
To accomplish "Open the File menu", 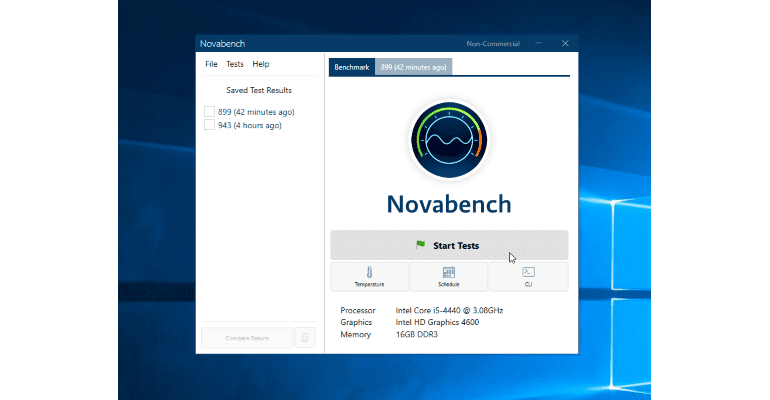I will coord(211,64).
